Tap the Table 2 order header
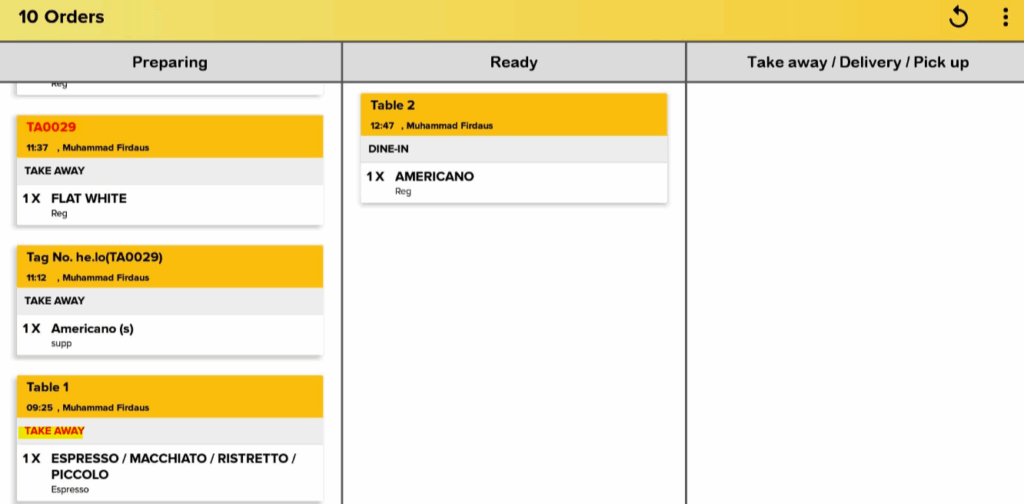This screenshot has width=1024, height=504. (514, 114)
